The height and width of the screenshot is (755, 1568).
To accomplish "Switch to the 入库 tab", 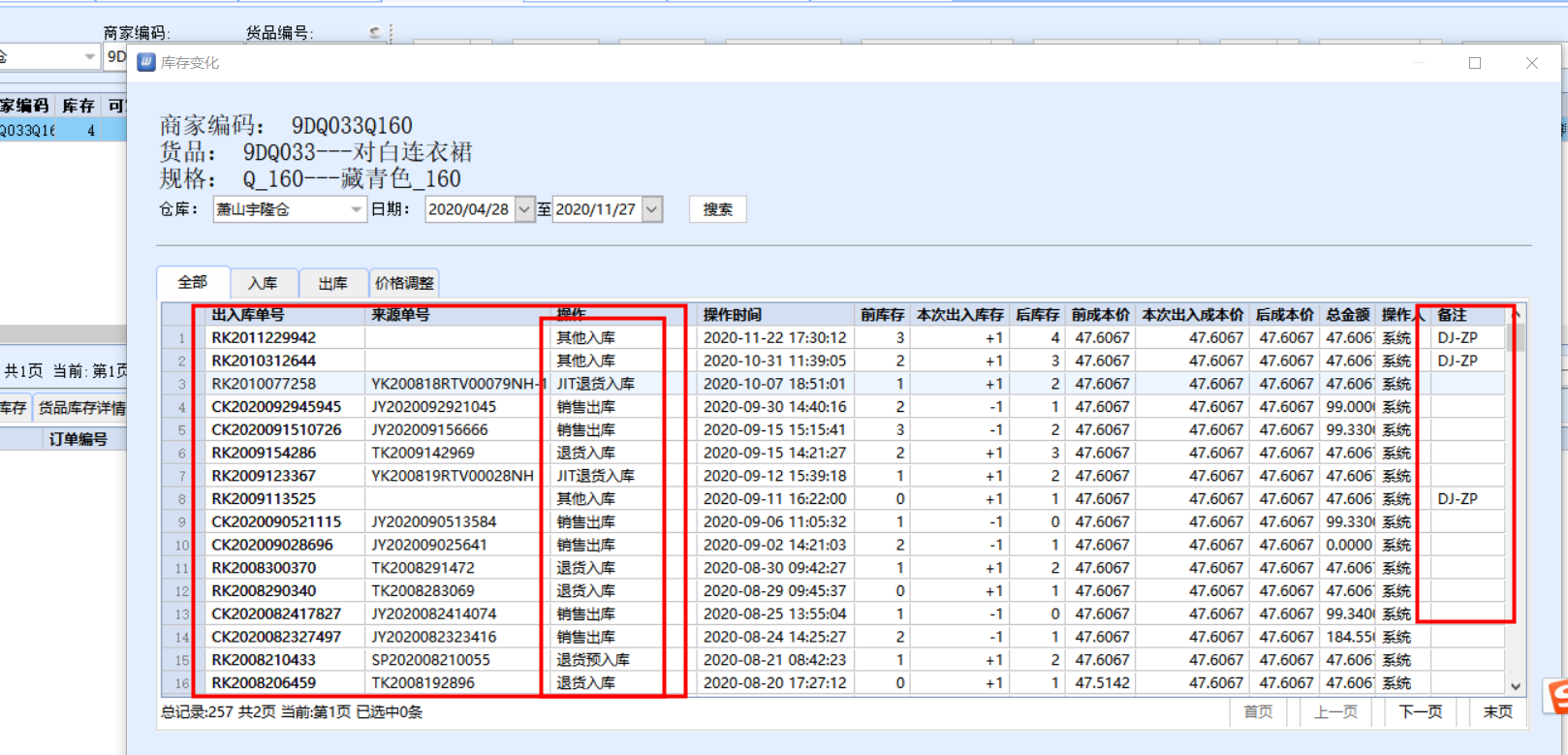I will pyautogui.click(x=263, y=283).
